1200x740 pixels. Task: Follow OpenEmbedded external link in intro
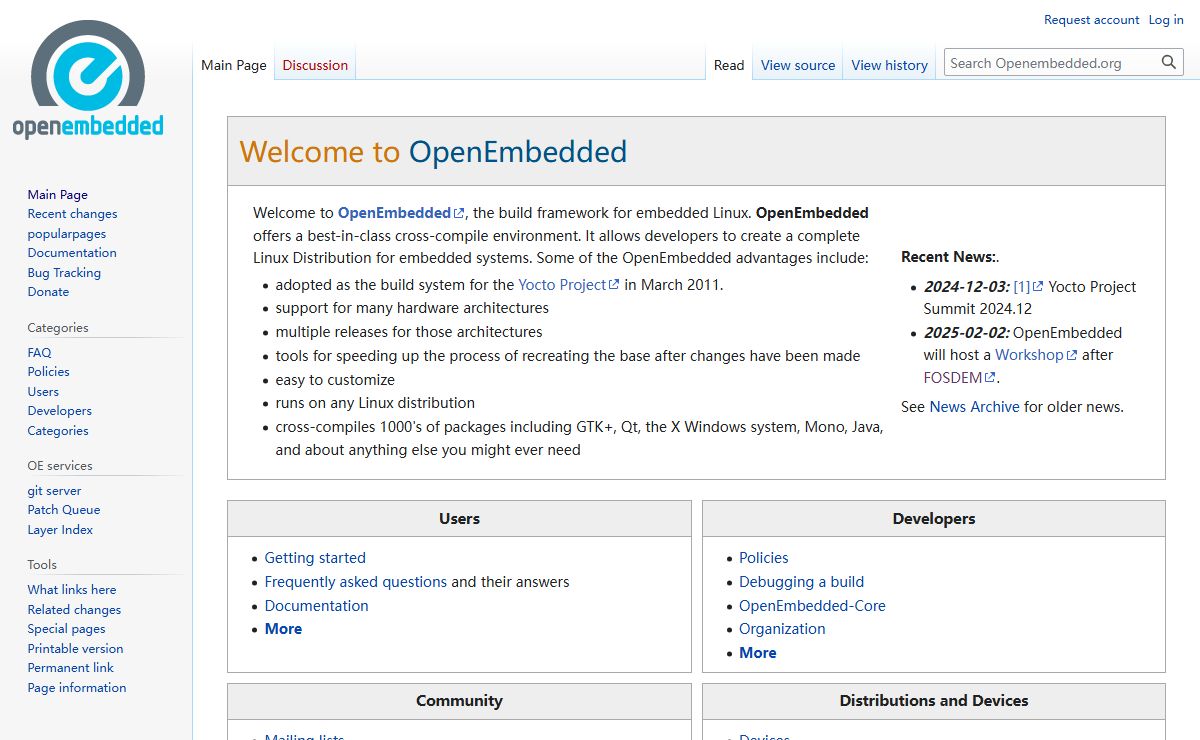401,213
